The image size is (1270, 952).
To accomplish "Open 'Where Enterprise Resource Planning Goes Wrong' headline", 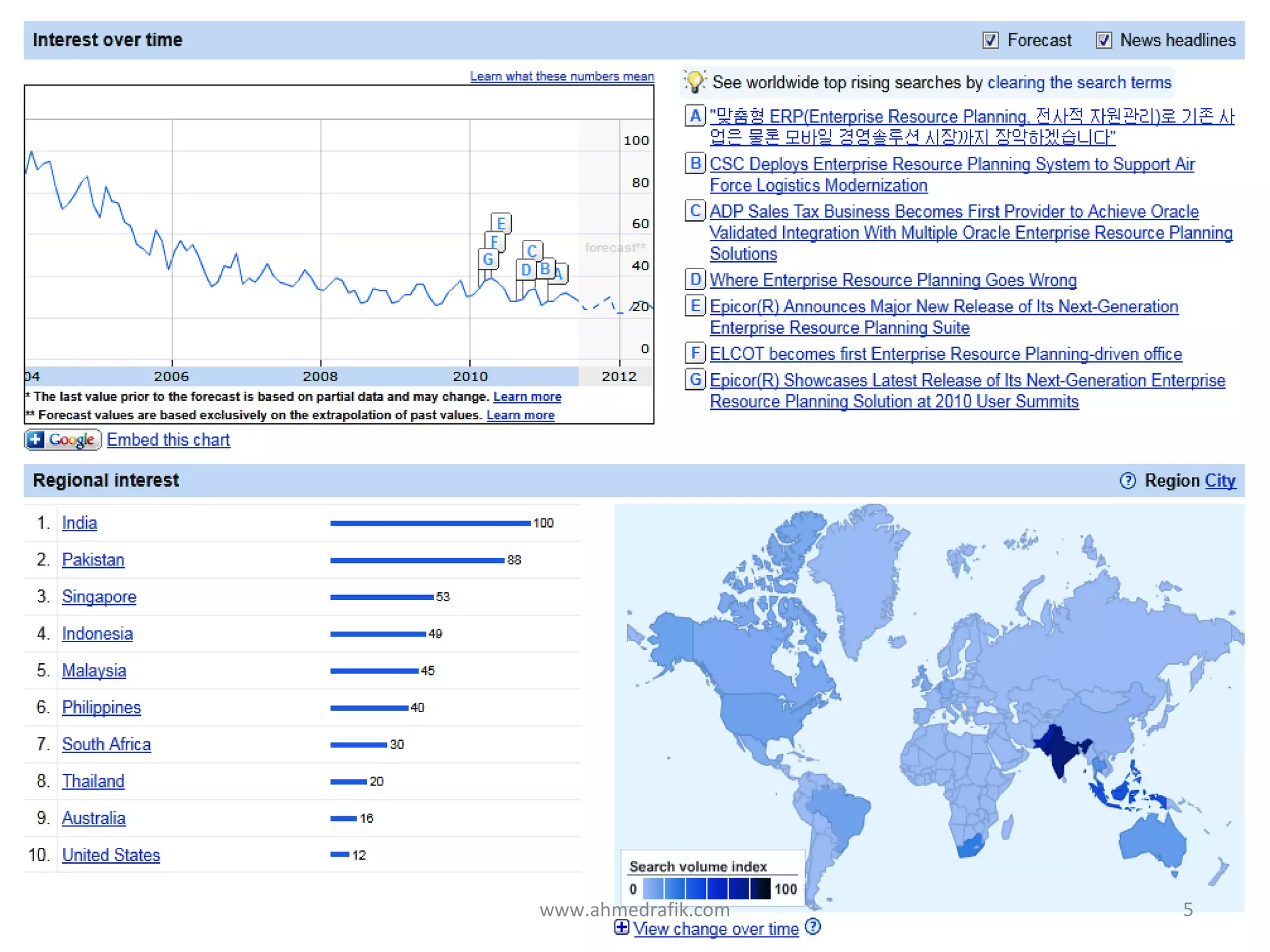I will click(892, 280).
